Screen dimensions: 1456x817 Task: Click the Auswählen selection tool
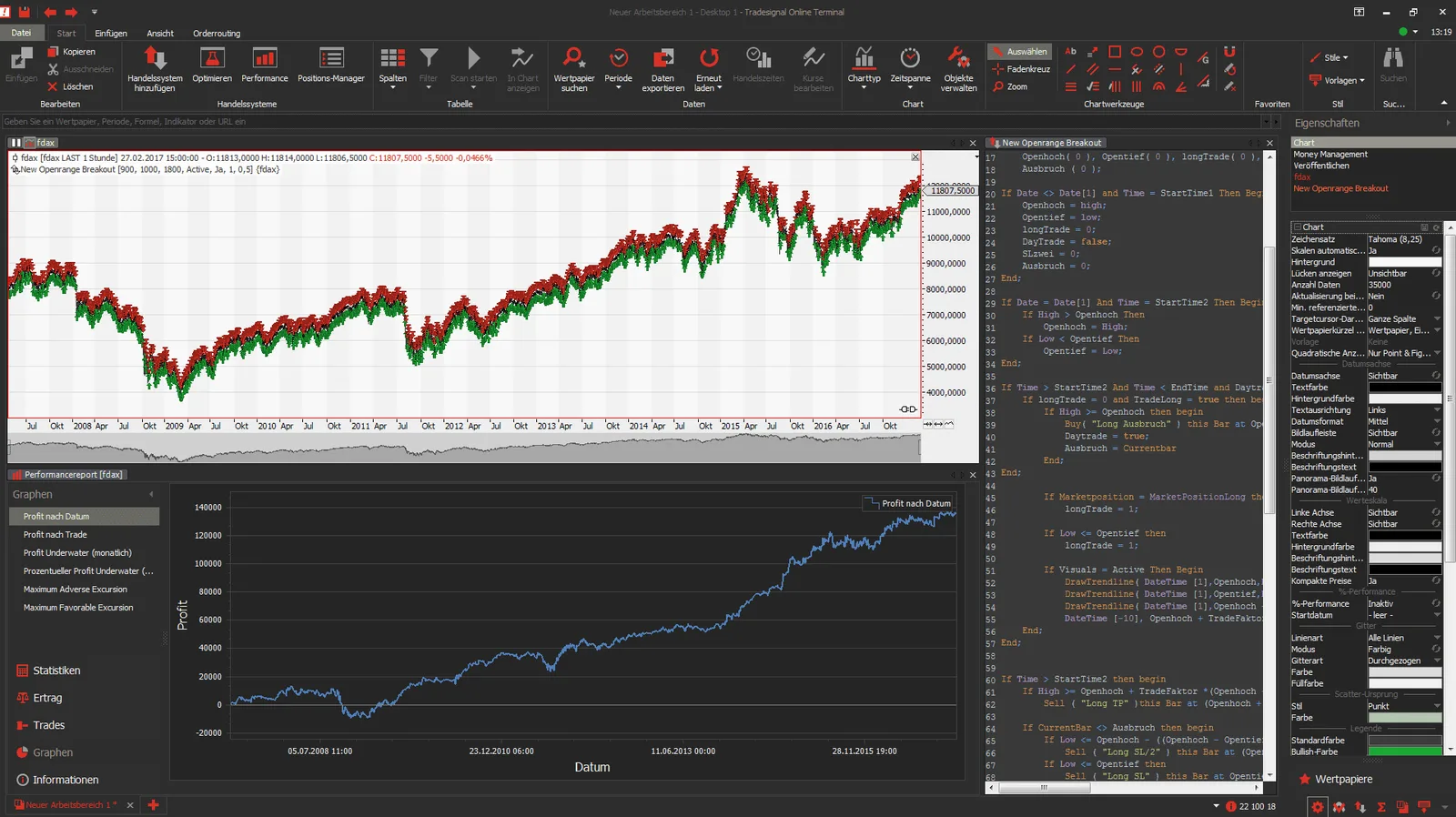pyautogui.click(x=1020, y=52)
